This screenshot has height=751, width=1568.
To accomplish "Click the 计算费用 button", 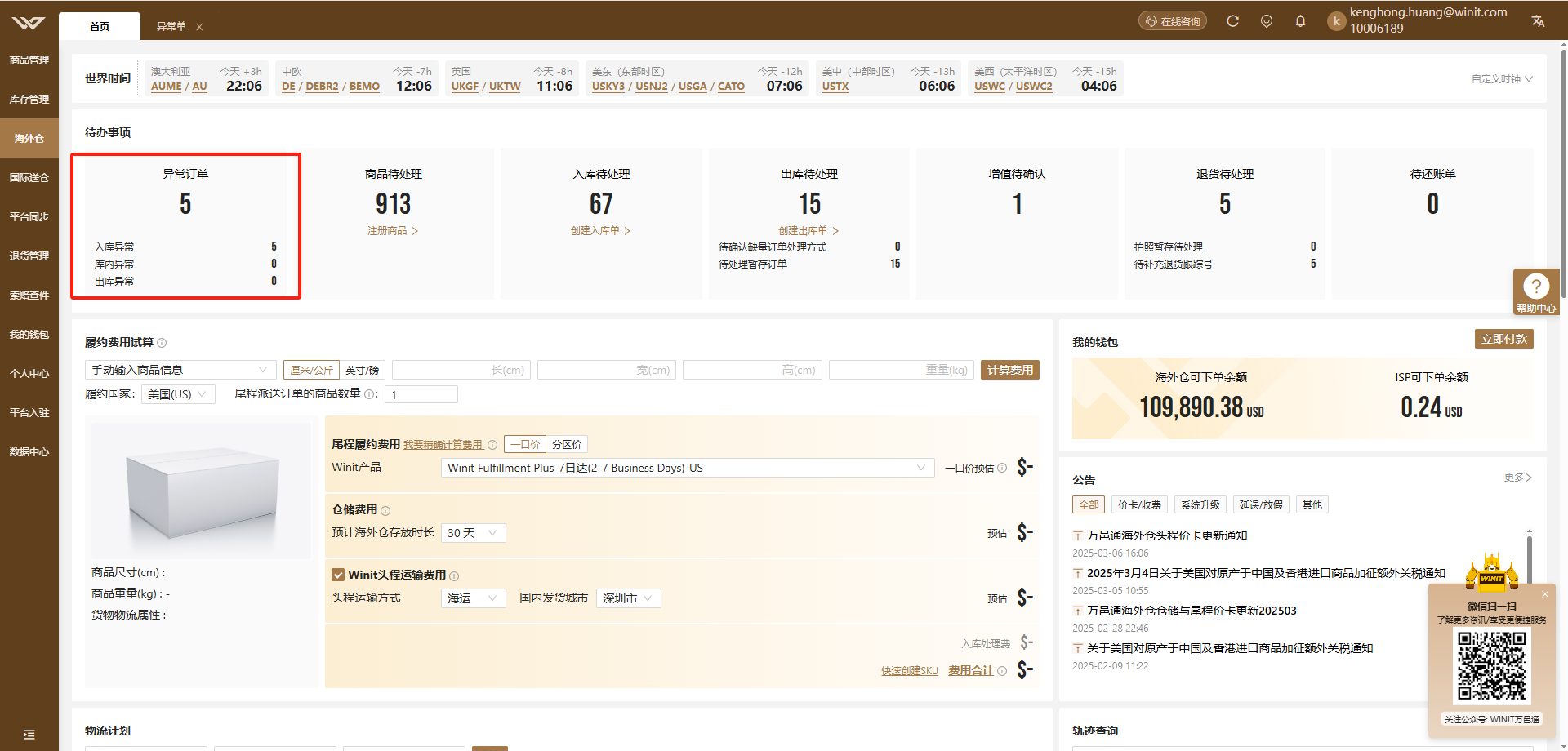I will tap(1010, 370).
